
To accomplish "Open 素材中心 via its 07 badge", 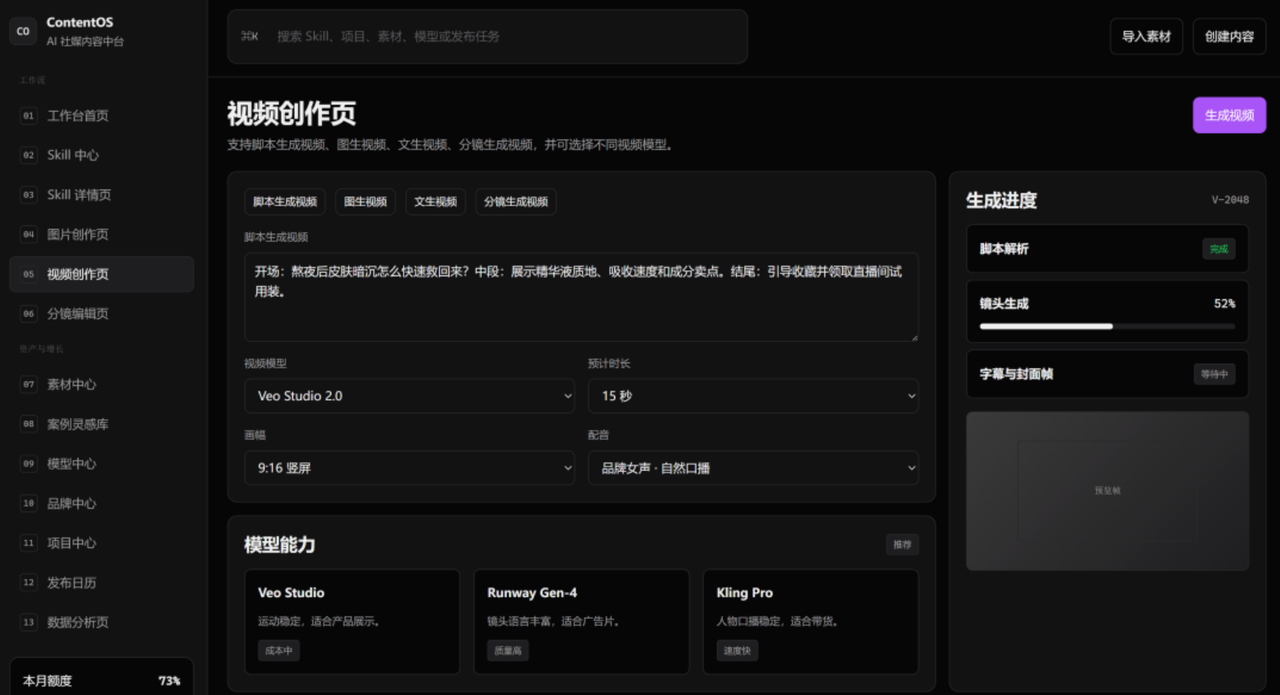I will pyautogui.click(x=28, y=384).
